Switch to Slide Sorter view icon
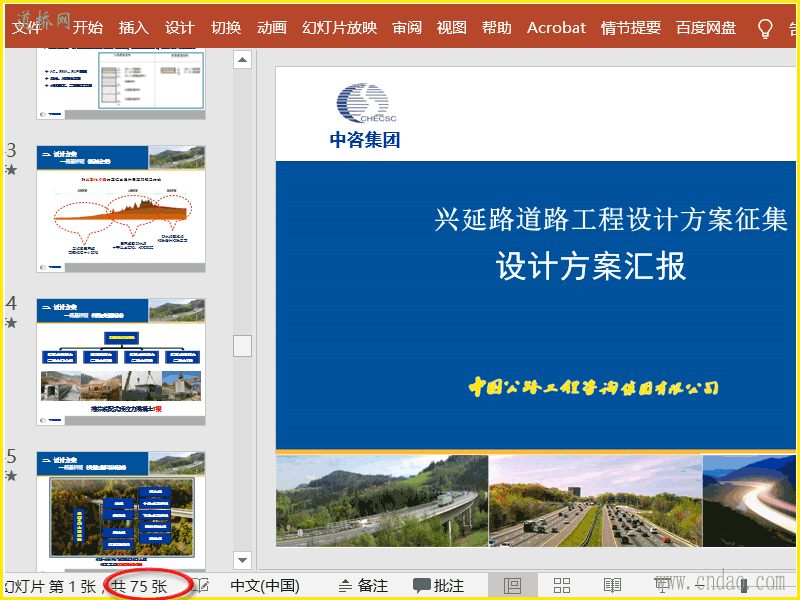Image resolution: width=800 pixels, height=600 pixels. click(x=562, y=586)
